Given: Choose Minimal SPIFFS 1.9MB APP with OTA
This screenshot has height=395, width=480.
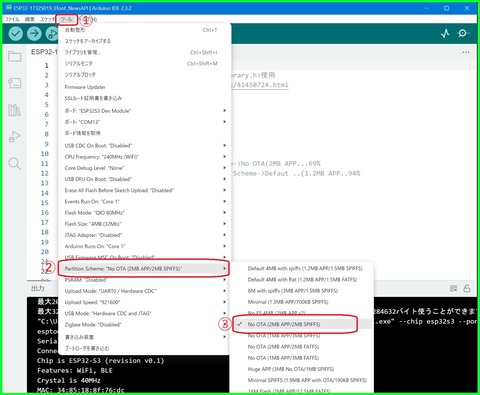Looking at the screenshot, I should tap(302, 380).
